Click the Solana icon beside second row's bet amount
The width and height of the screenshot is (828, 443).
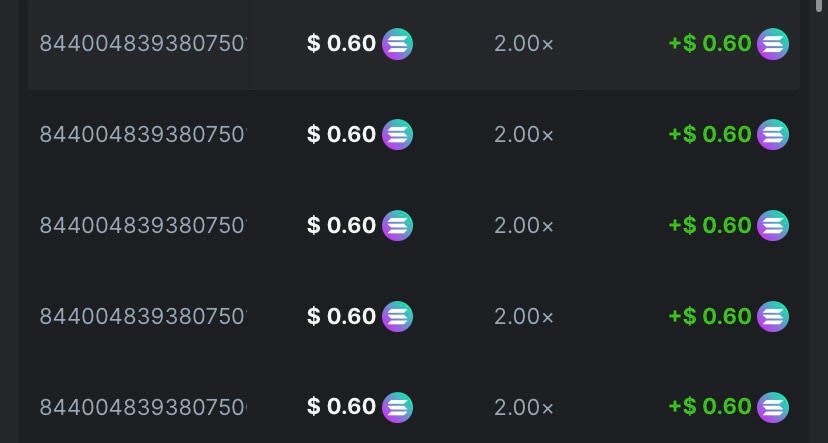pyautogui.click(x=398, y=134)
